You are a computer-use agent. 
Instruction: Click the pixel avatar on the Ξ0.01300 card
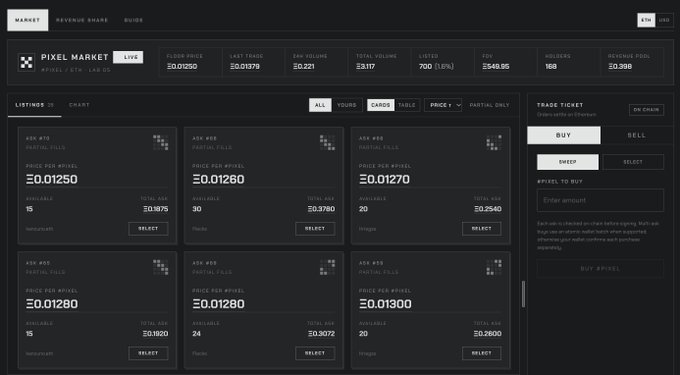tap(494, 267)
